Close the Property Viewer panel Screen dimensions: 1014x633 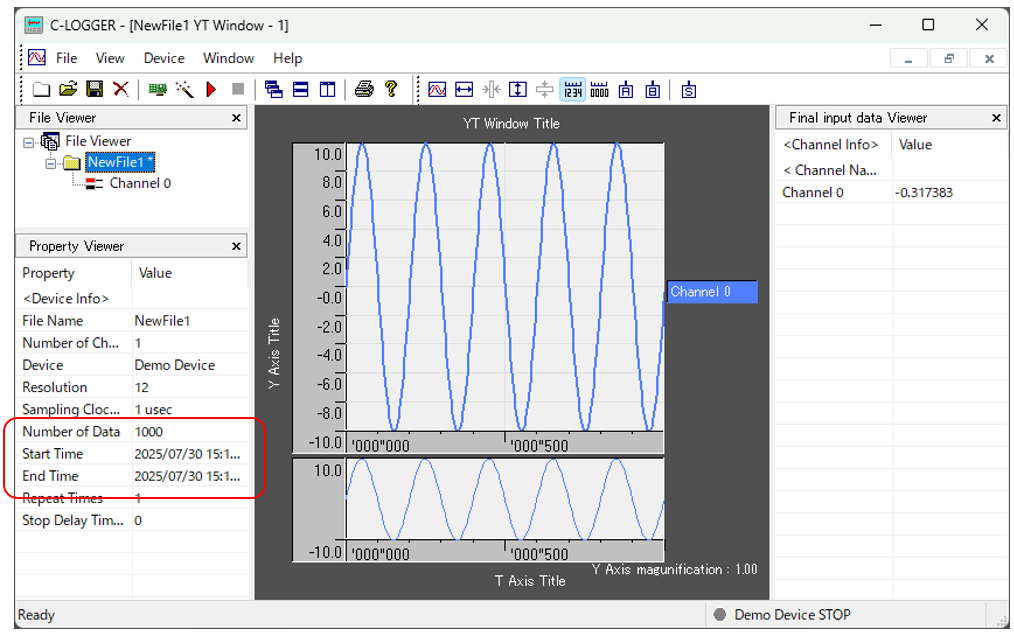click(x=237, y=246)
